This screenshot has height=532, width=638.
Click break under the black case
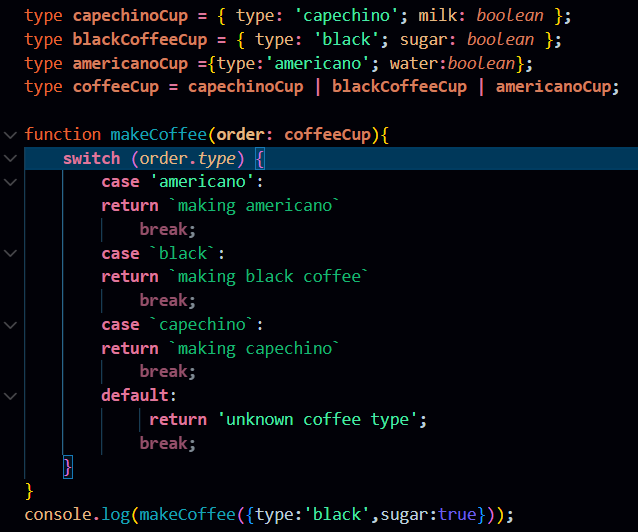pyautogui.click(x=164, y=300)
